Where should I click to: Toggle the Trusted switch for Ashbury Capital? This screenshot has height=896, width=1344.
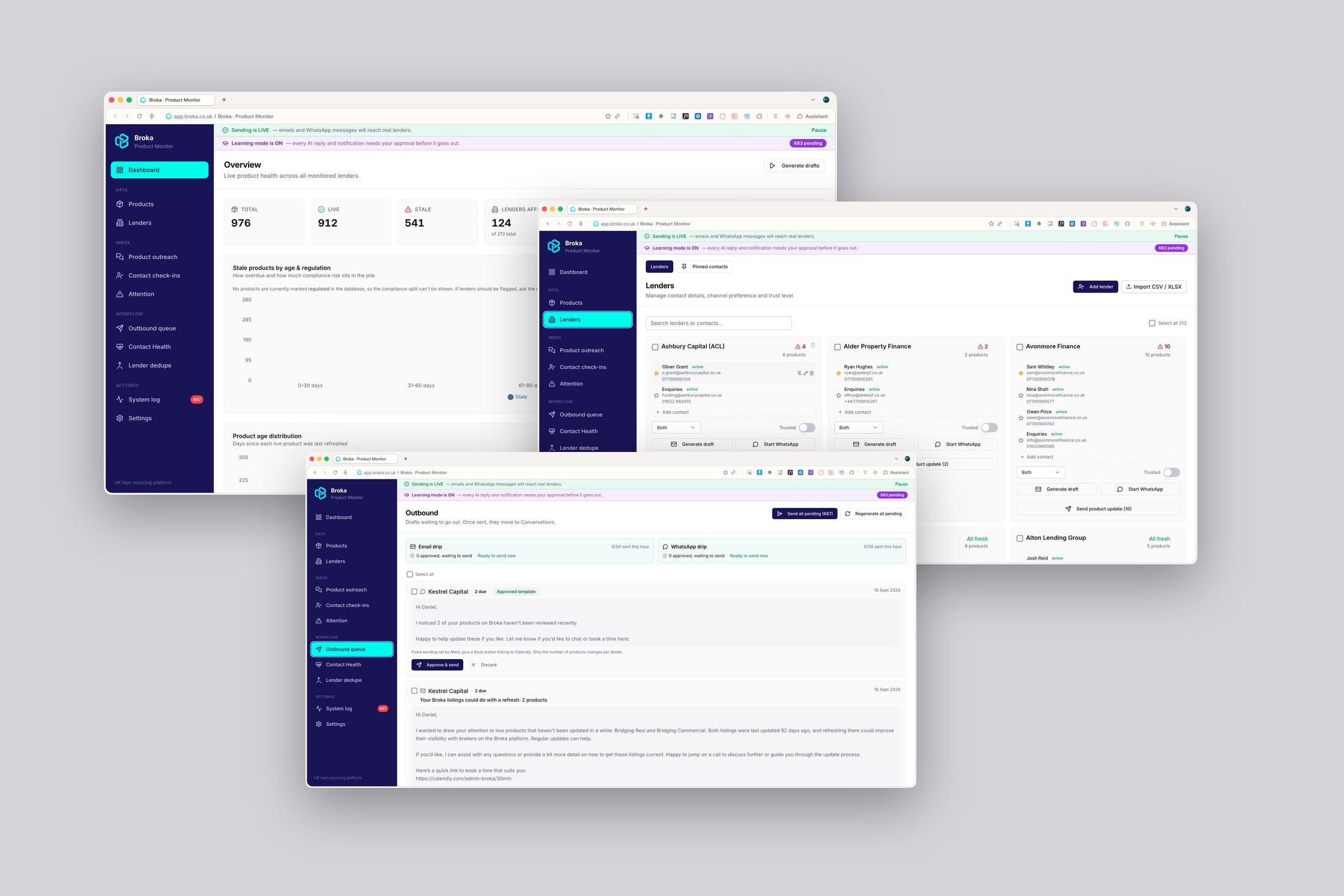pyautogui.click(x=807, y=428)
